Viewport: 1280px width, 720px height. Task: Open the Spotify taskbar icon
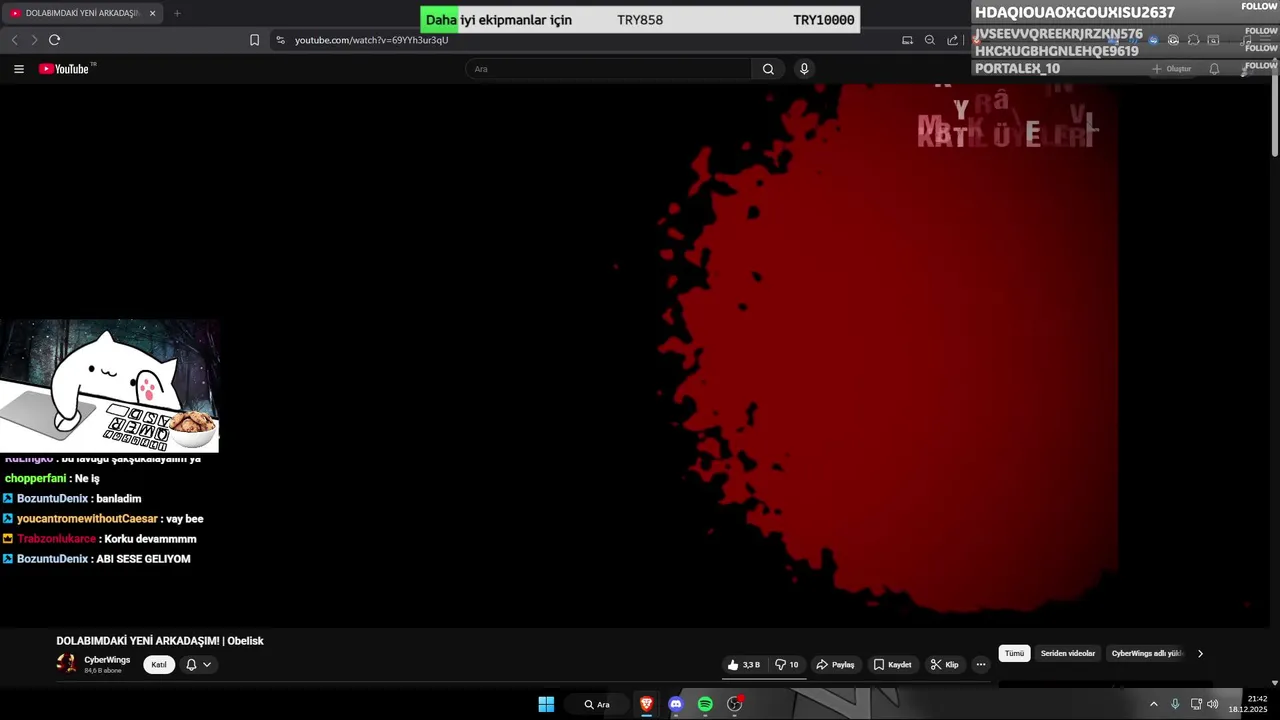pyautogui.click(x=705, y=704)
